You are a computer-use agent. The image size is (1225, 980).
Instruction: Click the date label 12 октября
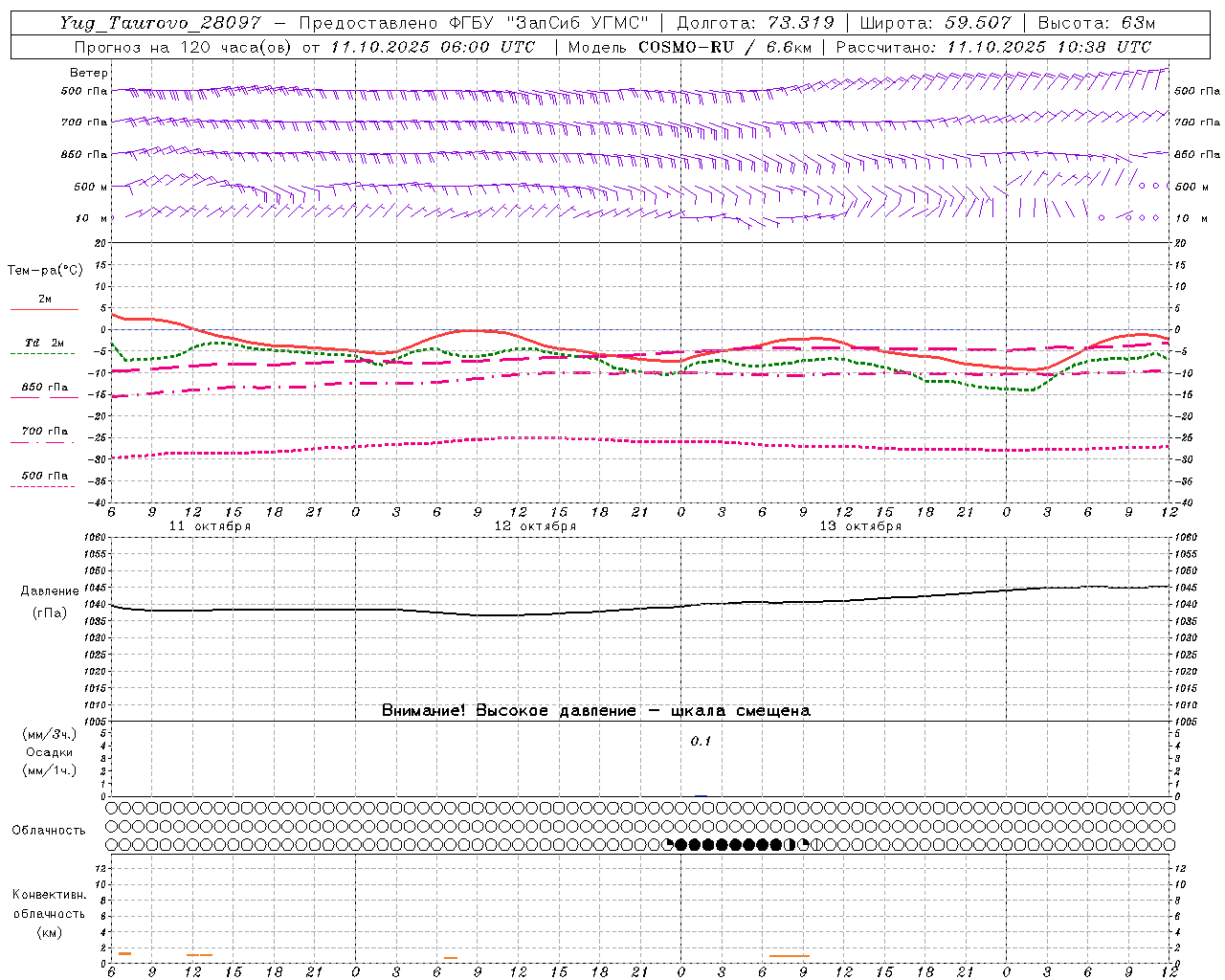pos(535,526)
